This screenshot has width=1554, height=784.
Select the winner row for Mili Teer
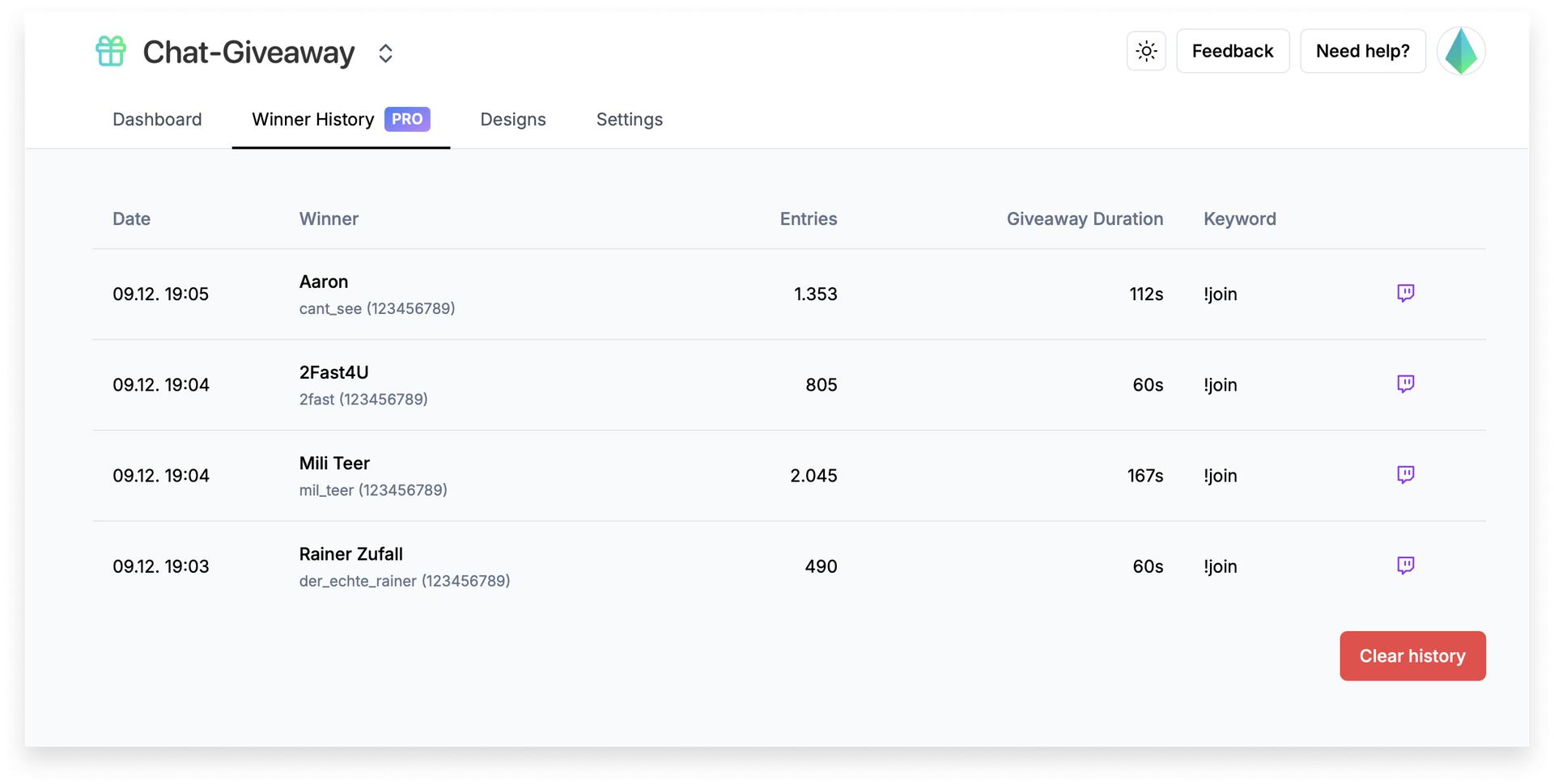pos(728,475)
